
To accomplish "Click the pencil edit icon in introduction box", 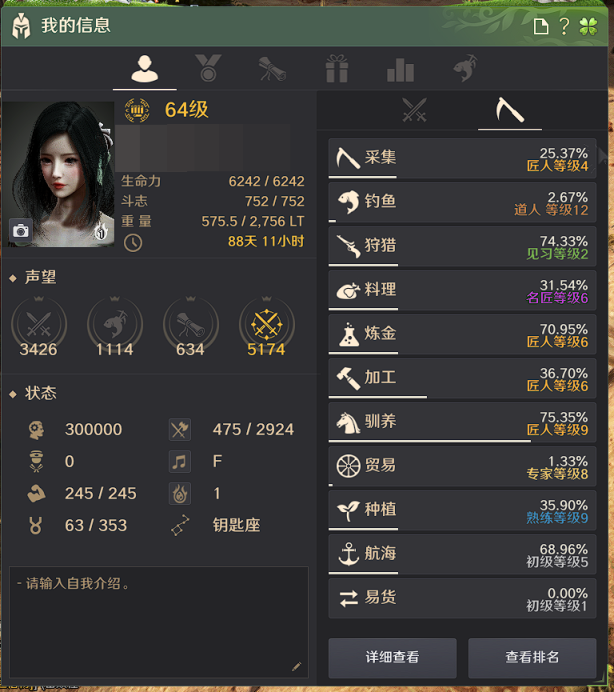I will 297,666.
